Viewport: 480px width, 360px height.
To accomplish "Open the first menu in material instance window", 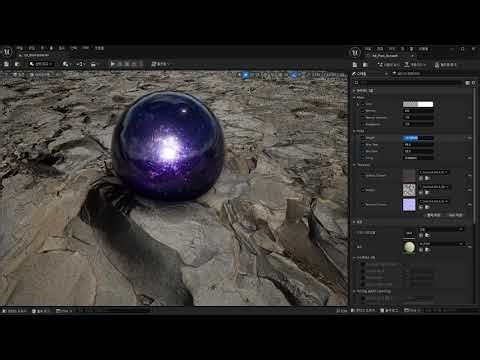I will (367, 49).
